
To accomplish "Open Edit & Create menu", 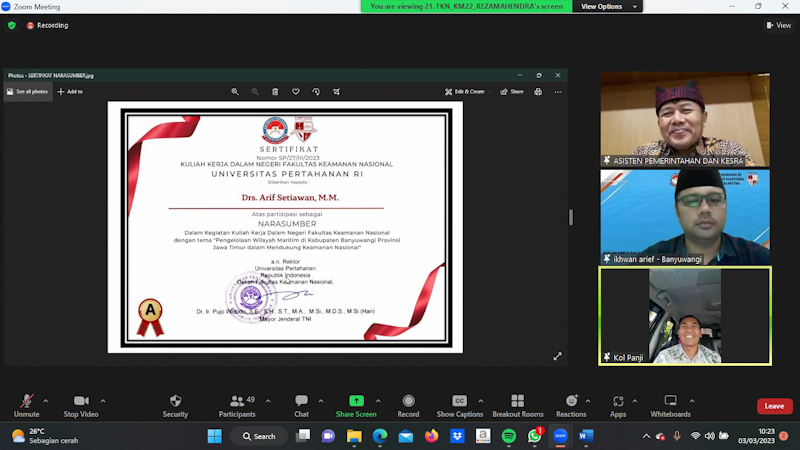I will (468, 92).
